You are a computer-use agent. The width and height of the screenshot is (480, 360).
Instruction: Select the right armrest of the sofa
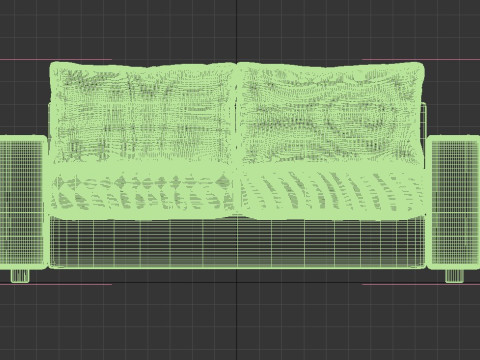tap(453, 202)
